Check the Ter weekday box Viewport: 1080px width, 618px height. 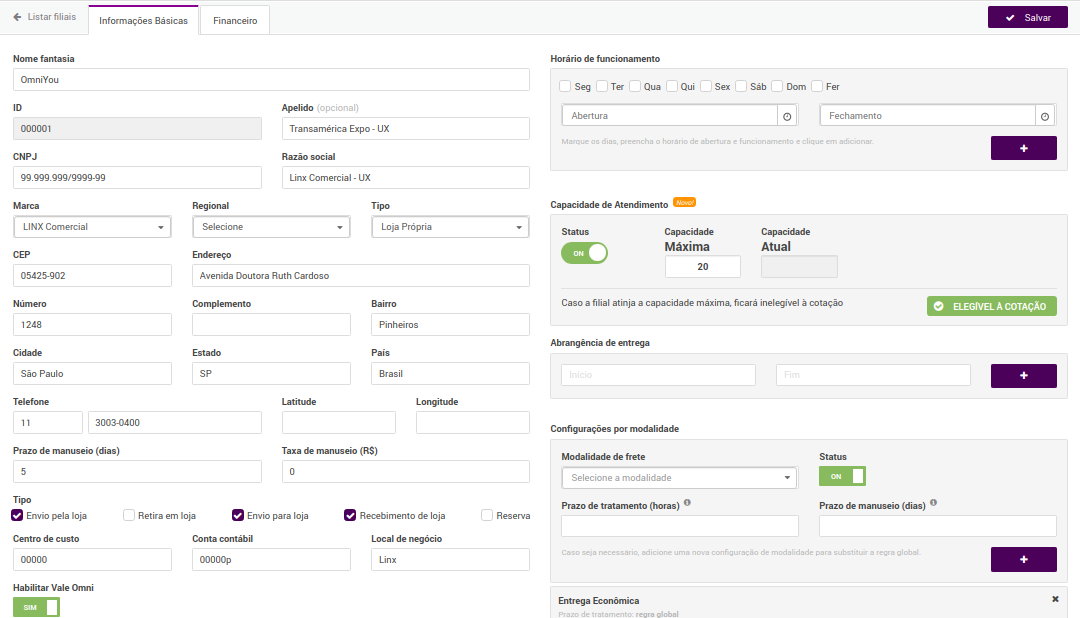click(602, 86)
